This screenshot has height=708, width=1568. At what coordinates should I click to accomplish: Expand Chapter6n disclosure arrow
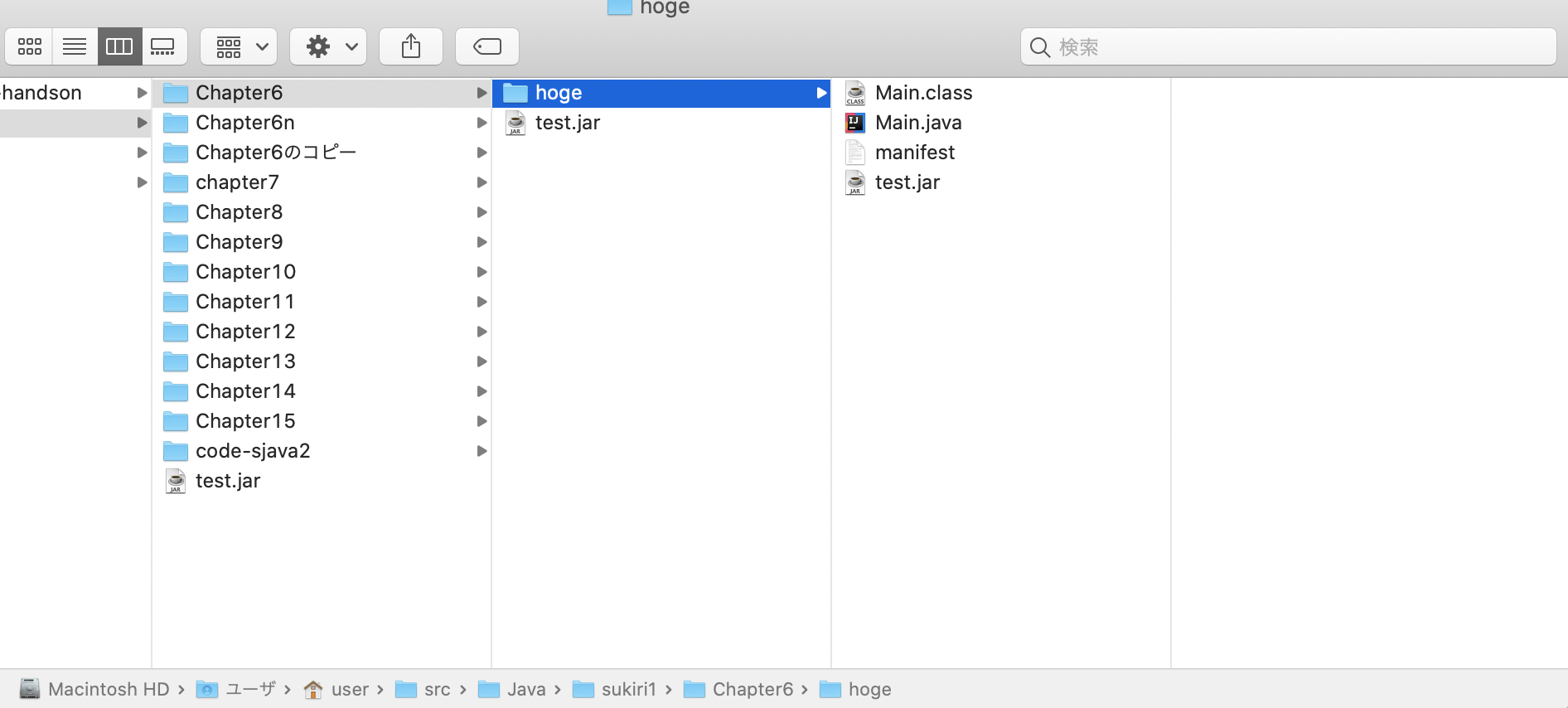(482, 123)
